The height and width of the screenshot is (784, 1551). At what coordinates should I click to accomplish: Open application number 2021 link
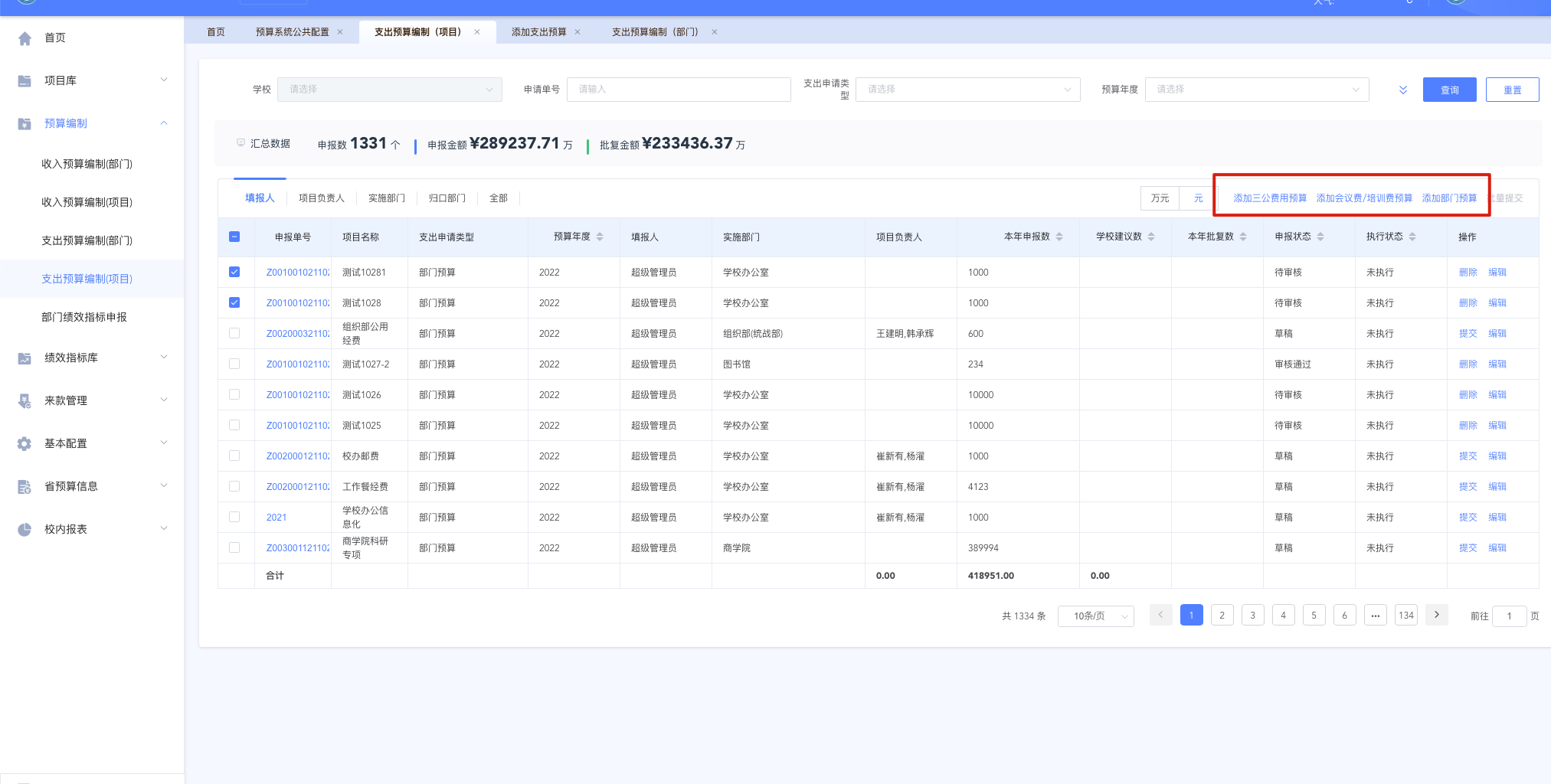coord(276,518)
